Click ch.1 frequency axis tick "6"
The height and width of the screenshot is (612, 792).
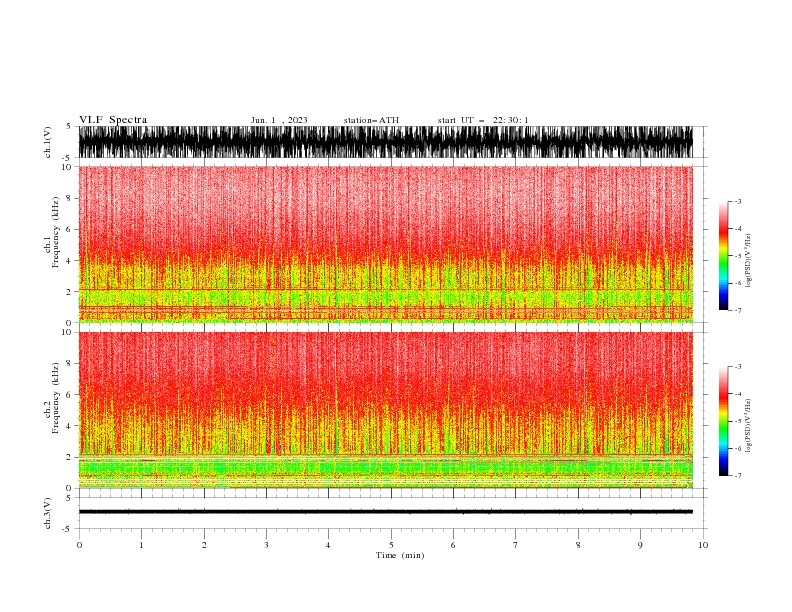[x=69, y=229]
